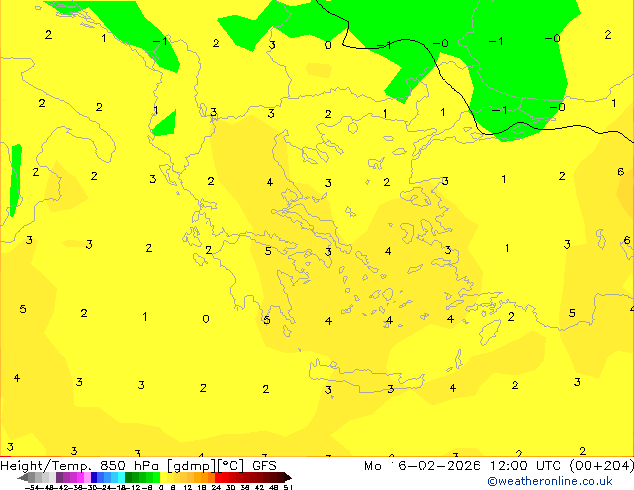Viewport: 634px width, 490px height.
Task: Click the '[°C]' unit label
Action: [230, 466]
